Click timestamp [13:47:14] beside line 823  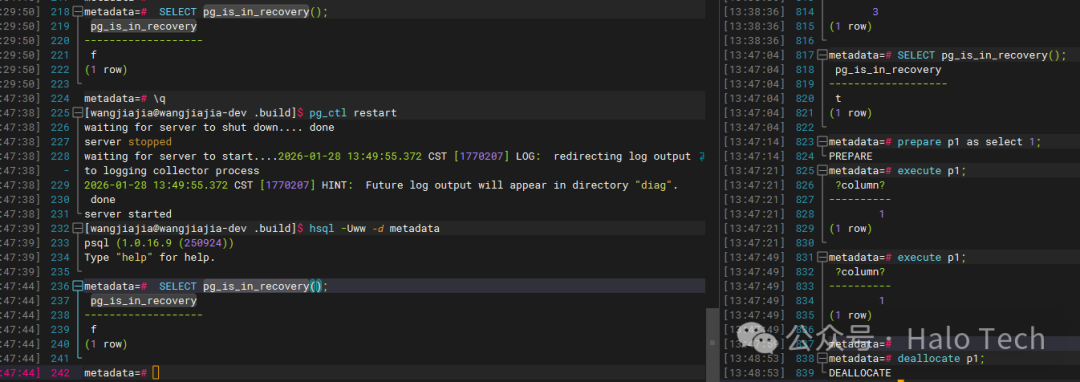(x=754, y=142)
